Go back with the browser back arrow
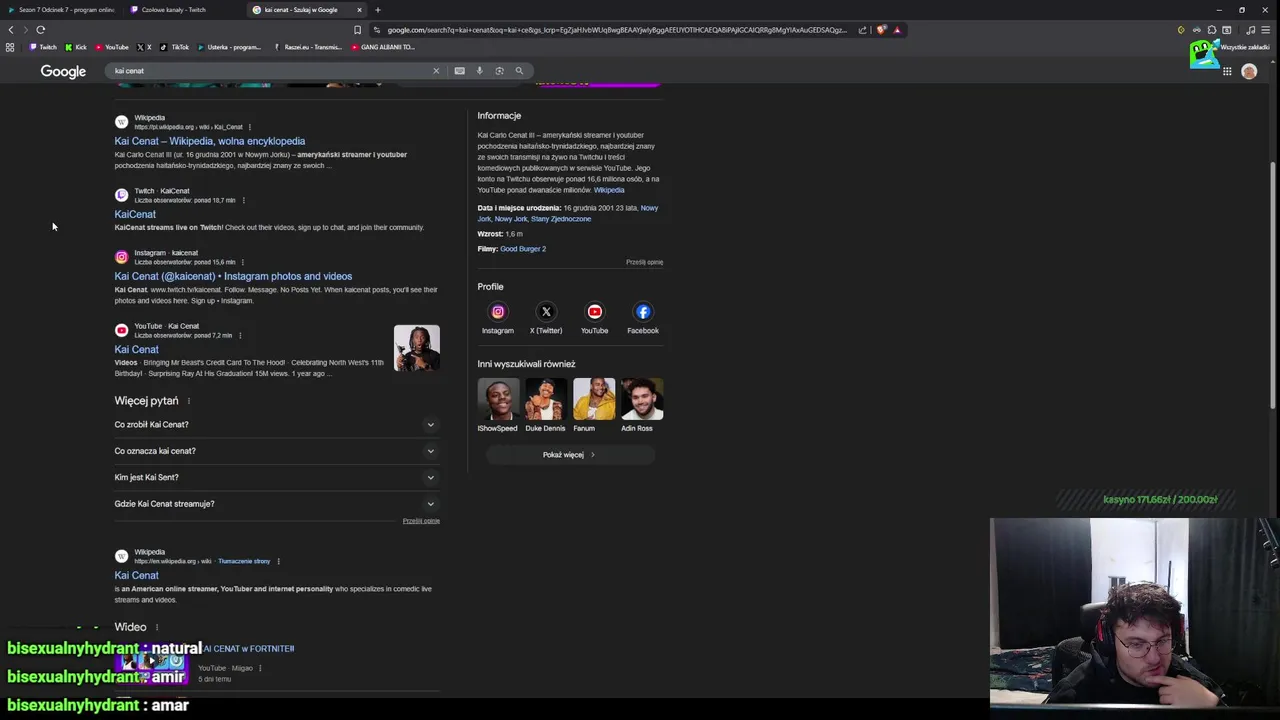This screenshot has height=720, width=1280. [x=11, y=30]
